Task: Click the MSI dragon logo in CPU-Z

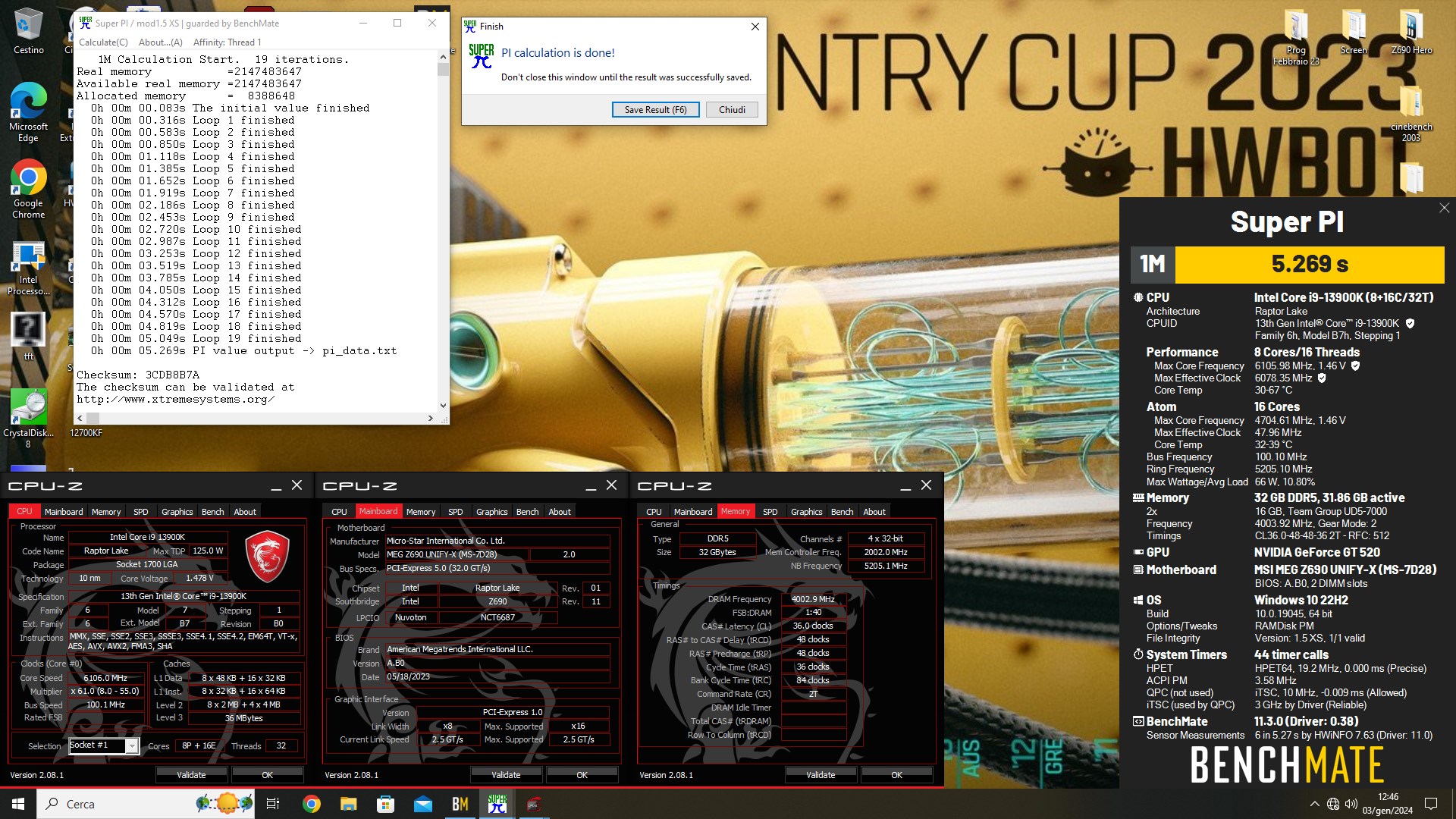Action: tap(267, 556)
